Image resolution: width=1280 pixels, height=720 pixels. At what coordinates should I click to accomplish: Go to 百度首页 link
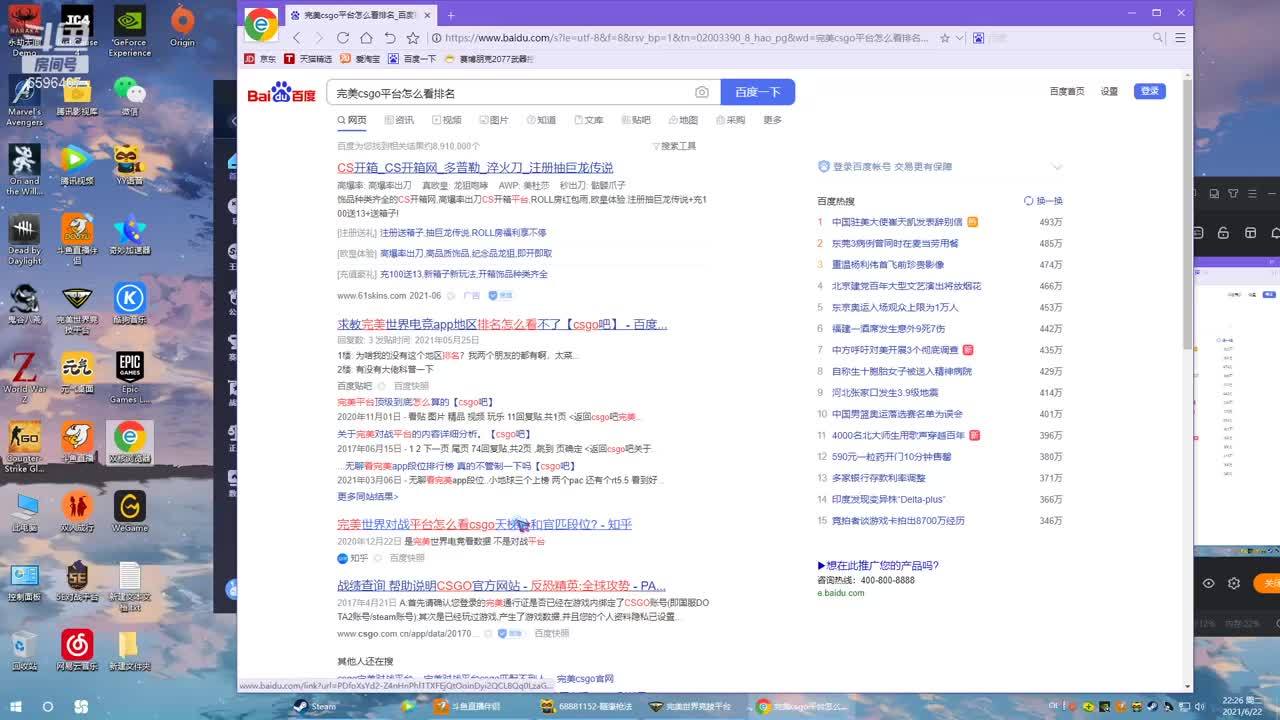1067,91
